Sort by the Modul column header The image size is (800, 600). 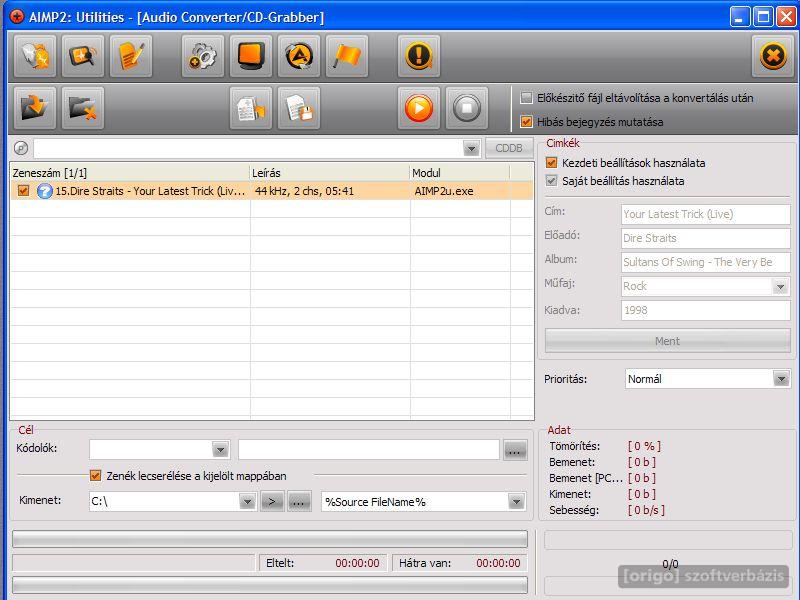(x=460, y=173)
